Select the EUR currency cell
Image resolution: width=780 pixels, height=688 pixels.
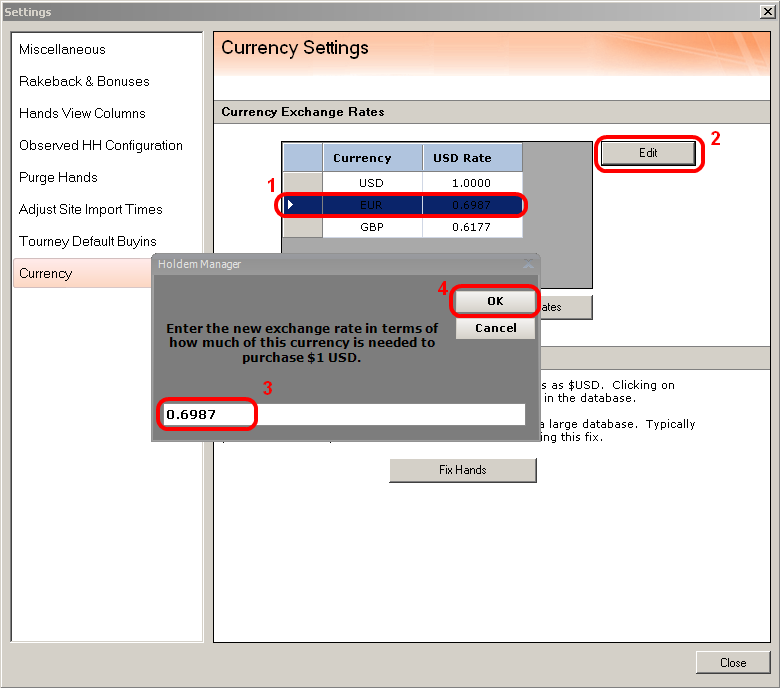coord(372,205)
